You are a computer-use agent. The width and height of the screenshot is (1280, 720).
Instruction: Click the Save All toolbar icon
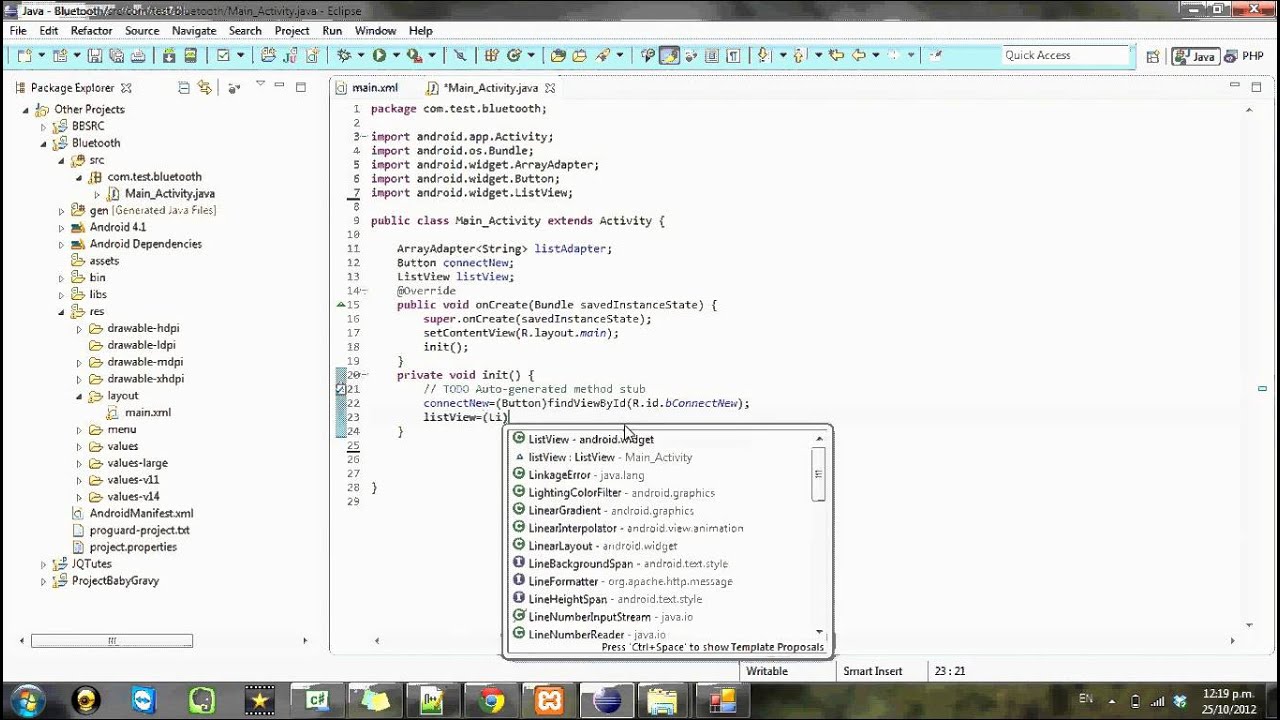(x=117, y=56)
